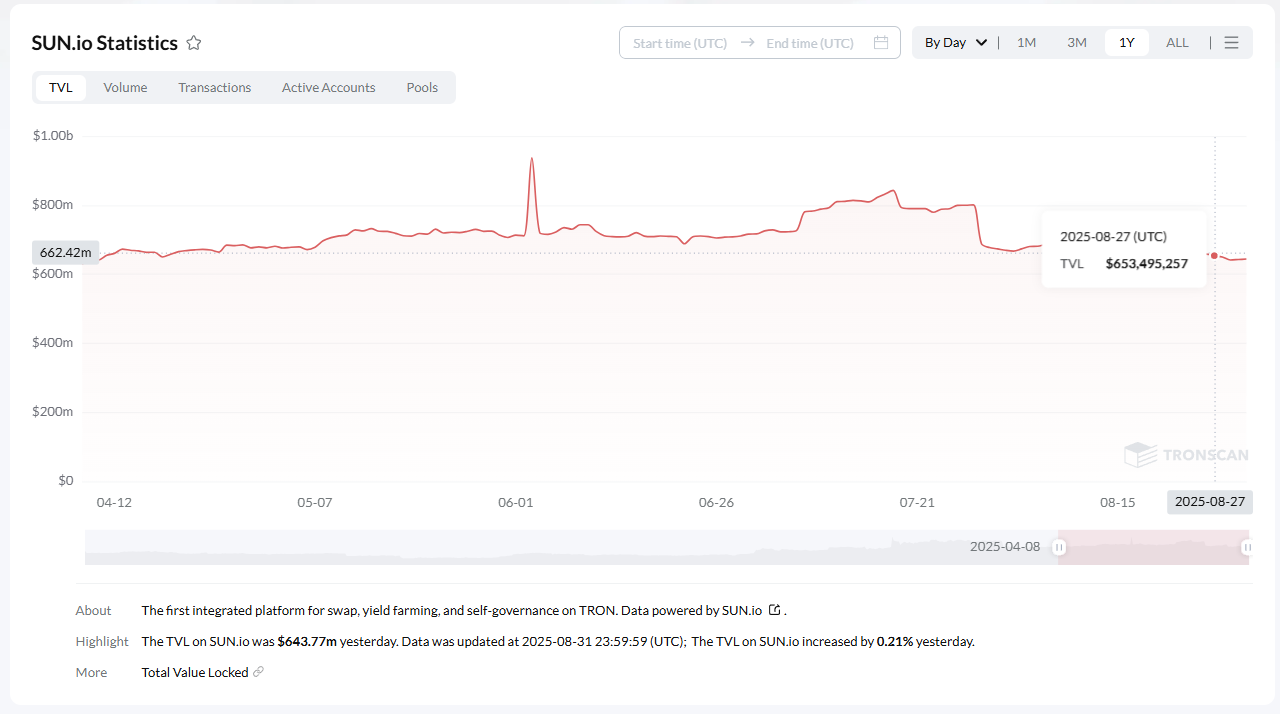Copy Total Value Locked link icon
The image size is (1280, 714).
coord(259,672)
